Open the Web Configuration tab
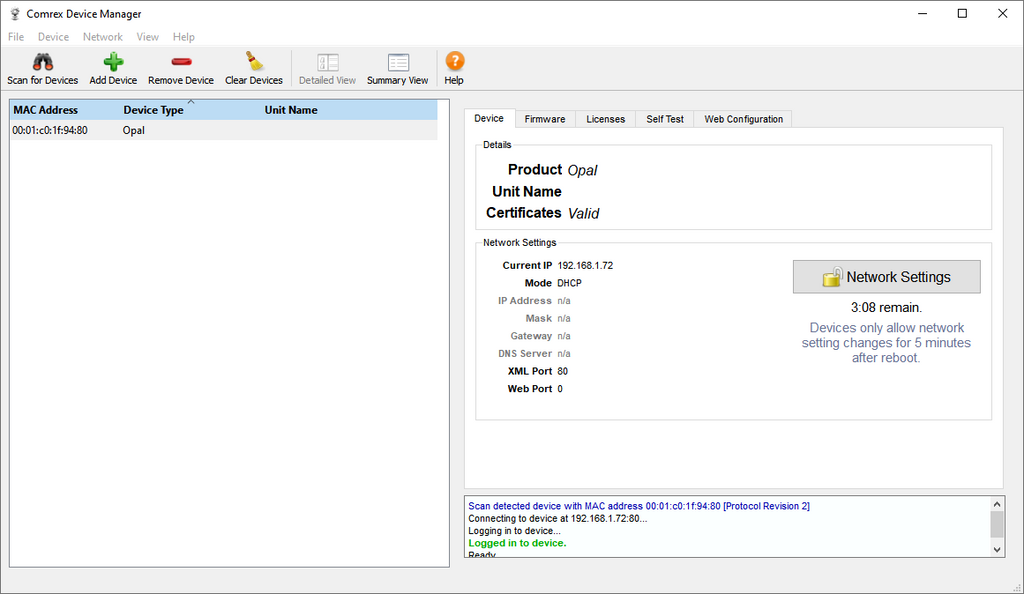 coord(743,119)
